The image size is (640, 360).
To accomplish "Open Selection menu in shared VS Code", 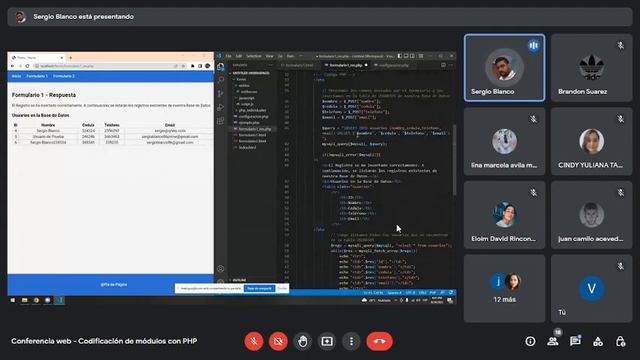I will coord(254,56).
